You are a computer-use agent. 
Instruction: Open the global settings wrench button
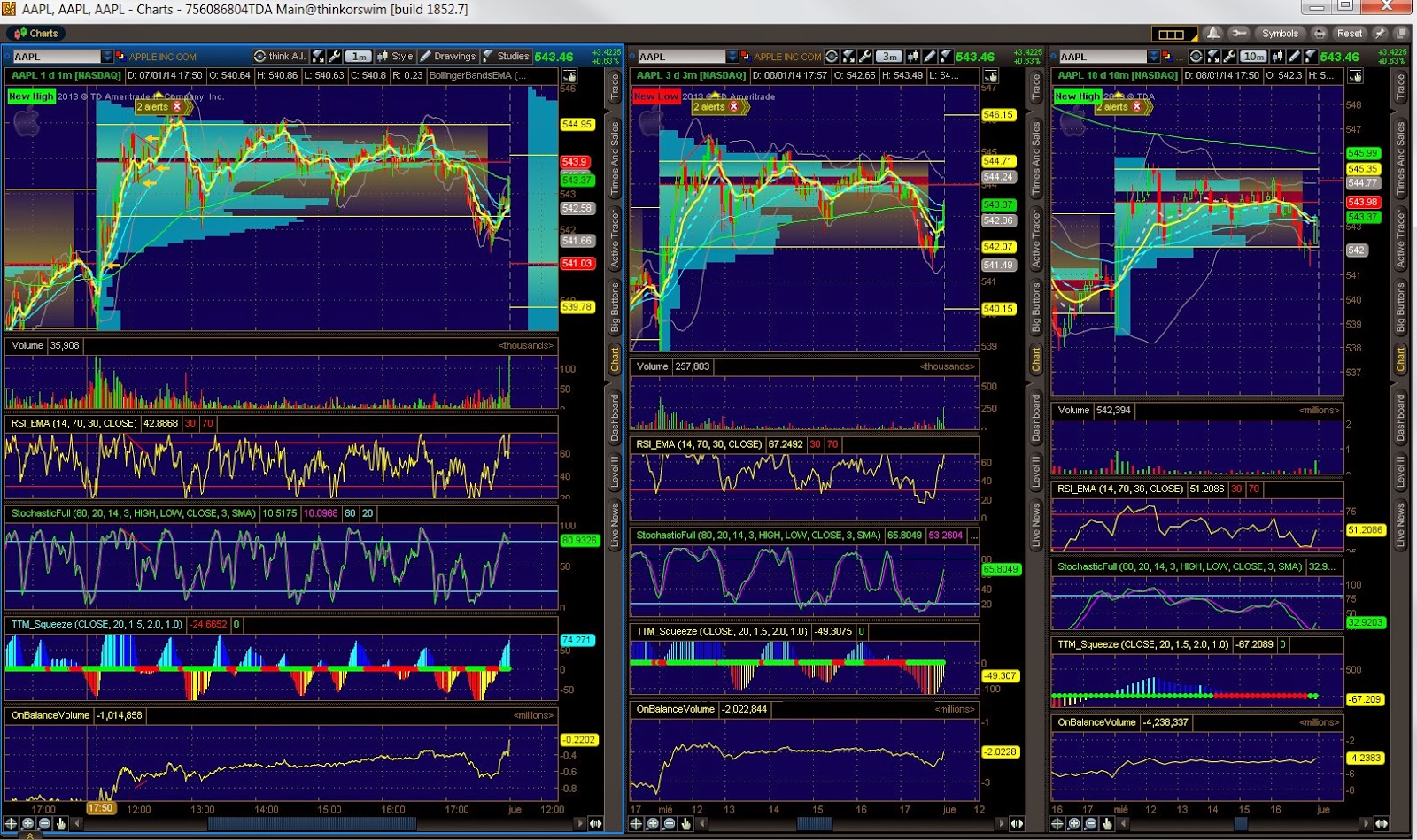[x=1238, y=34]
